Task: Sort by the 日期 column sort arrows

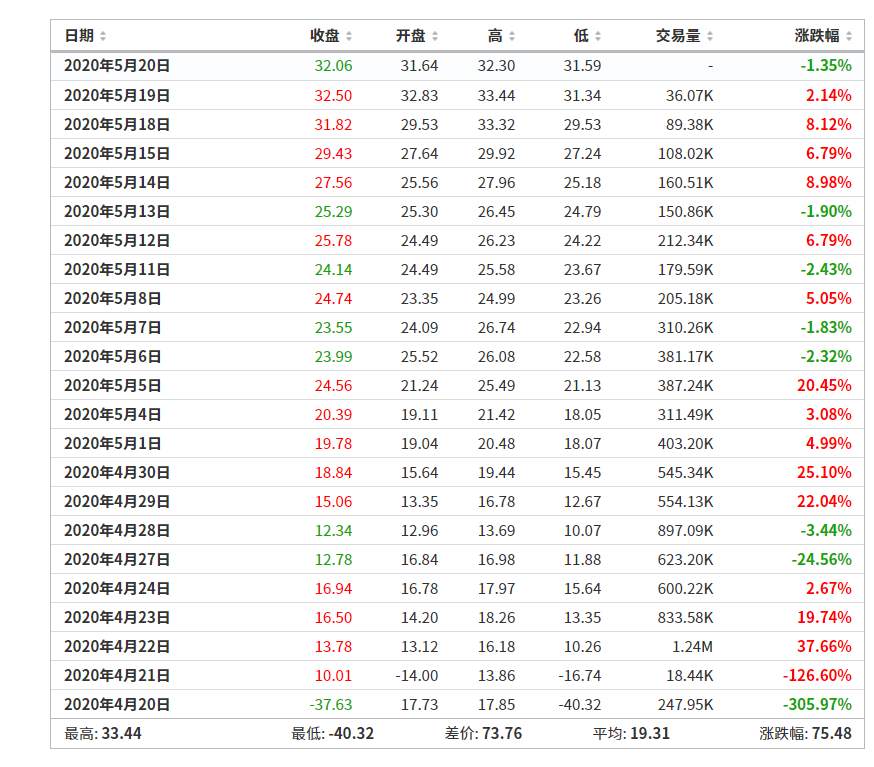Action: 103,36
